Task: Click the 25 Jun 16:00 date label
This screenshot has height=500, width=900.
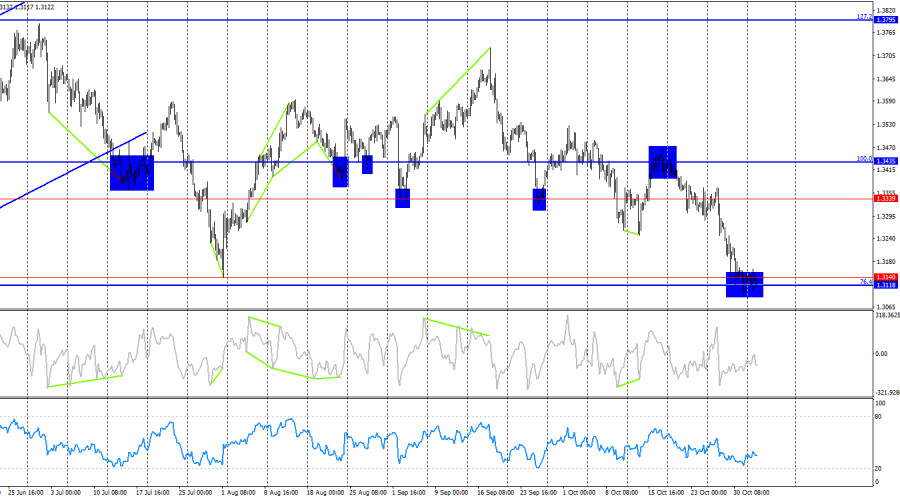Action: coord(26,493)
